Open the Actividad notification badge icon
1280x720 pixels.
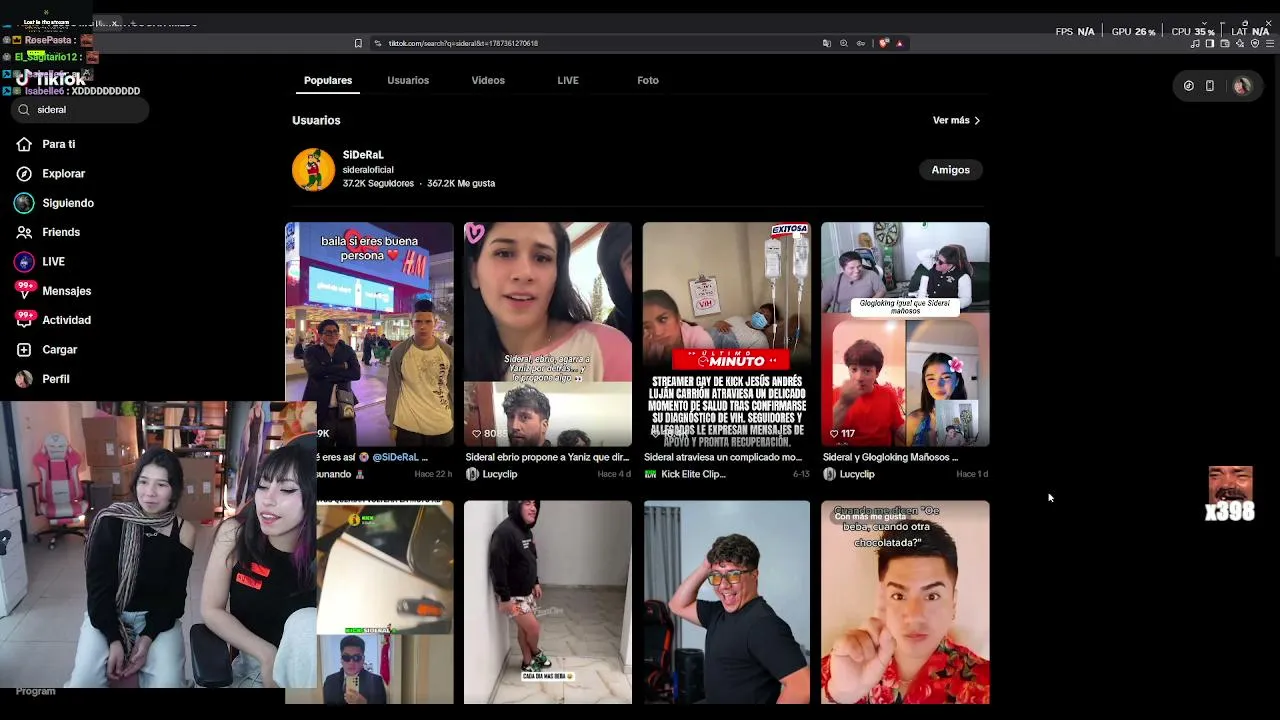coord(24,319)
